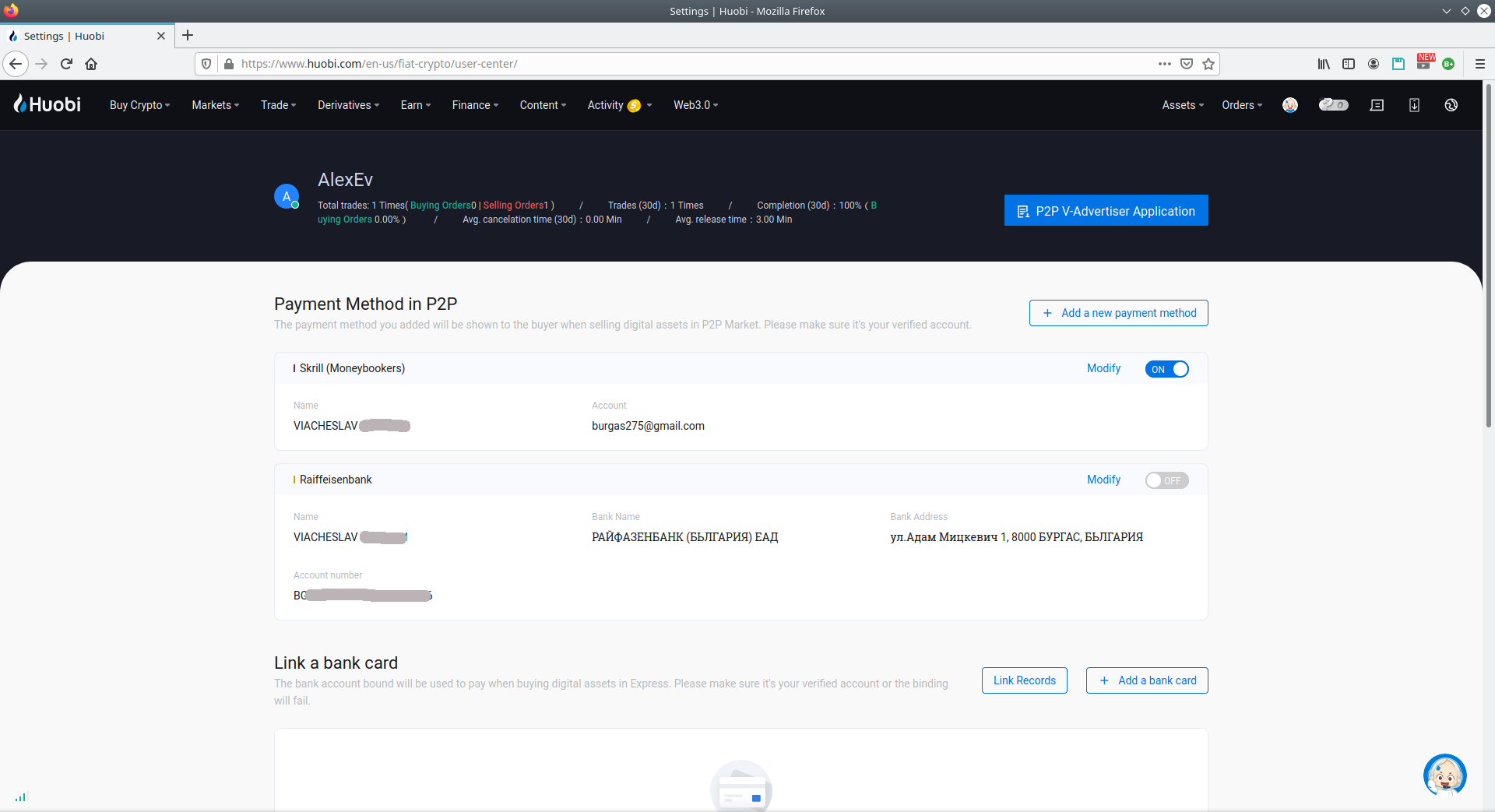Click Add a bank card

click(1147, 680)
